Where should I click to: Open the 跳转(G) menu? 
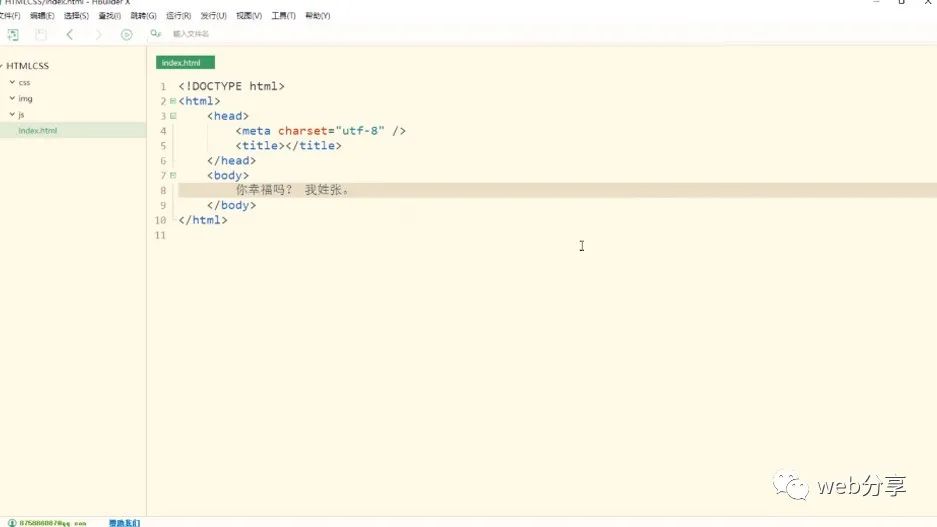tap(143, 16)
